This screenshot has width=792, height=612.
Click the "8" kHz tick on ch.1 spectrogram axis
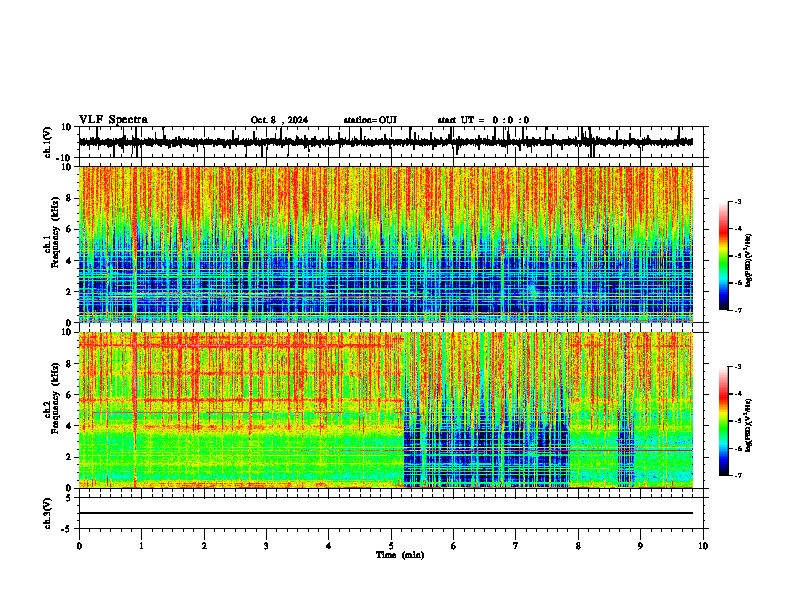(x=69, y=198)
